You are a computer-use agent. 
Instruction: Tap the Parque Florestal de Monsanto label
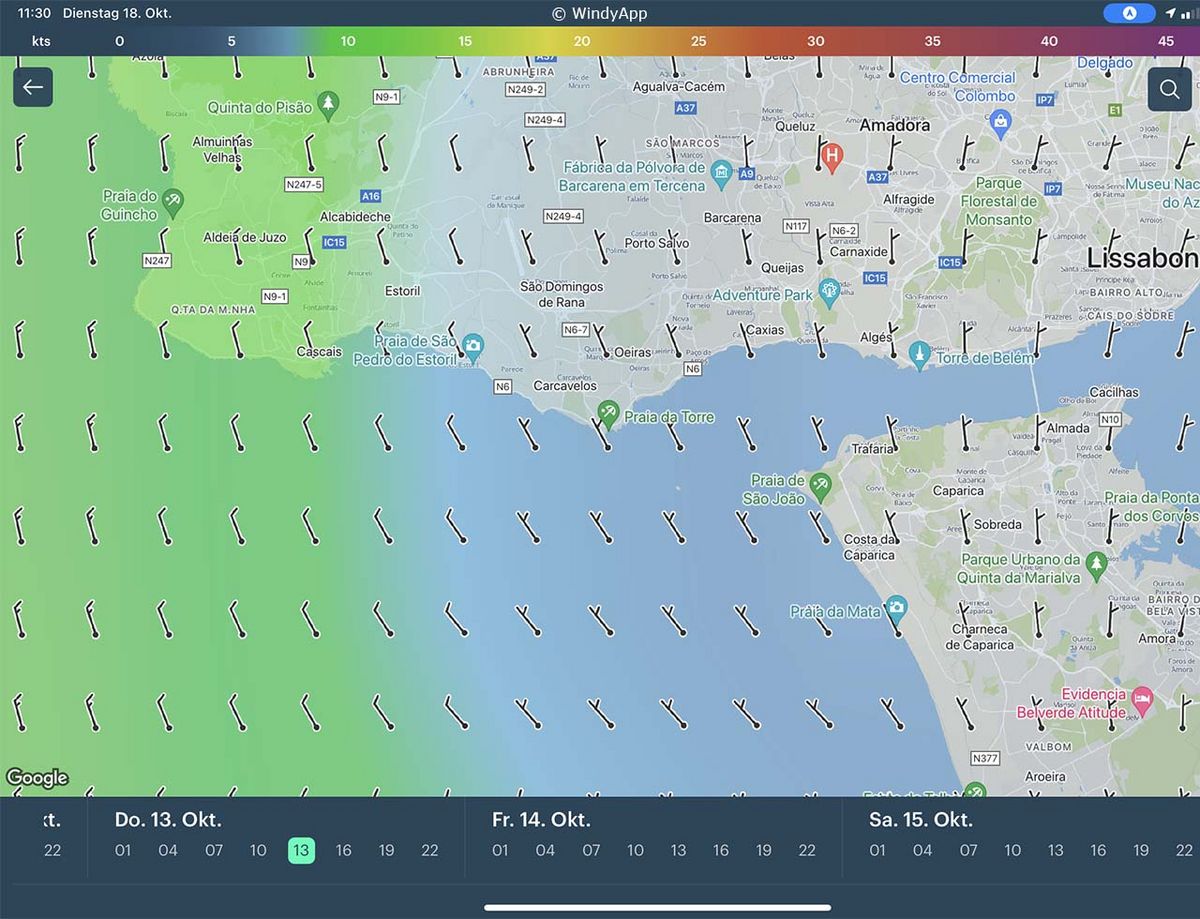(x=999, y=201)
